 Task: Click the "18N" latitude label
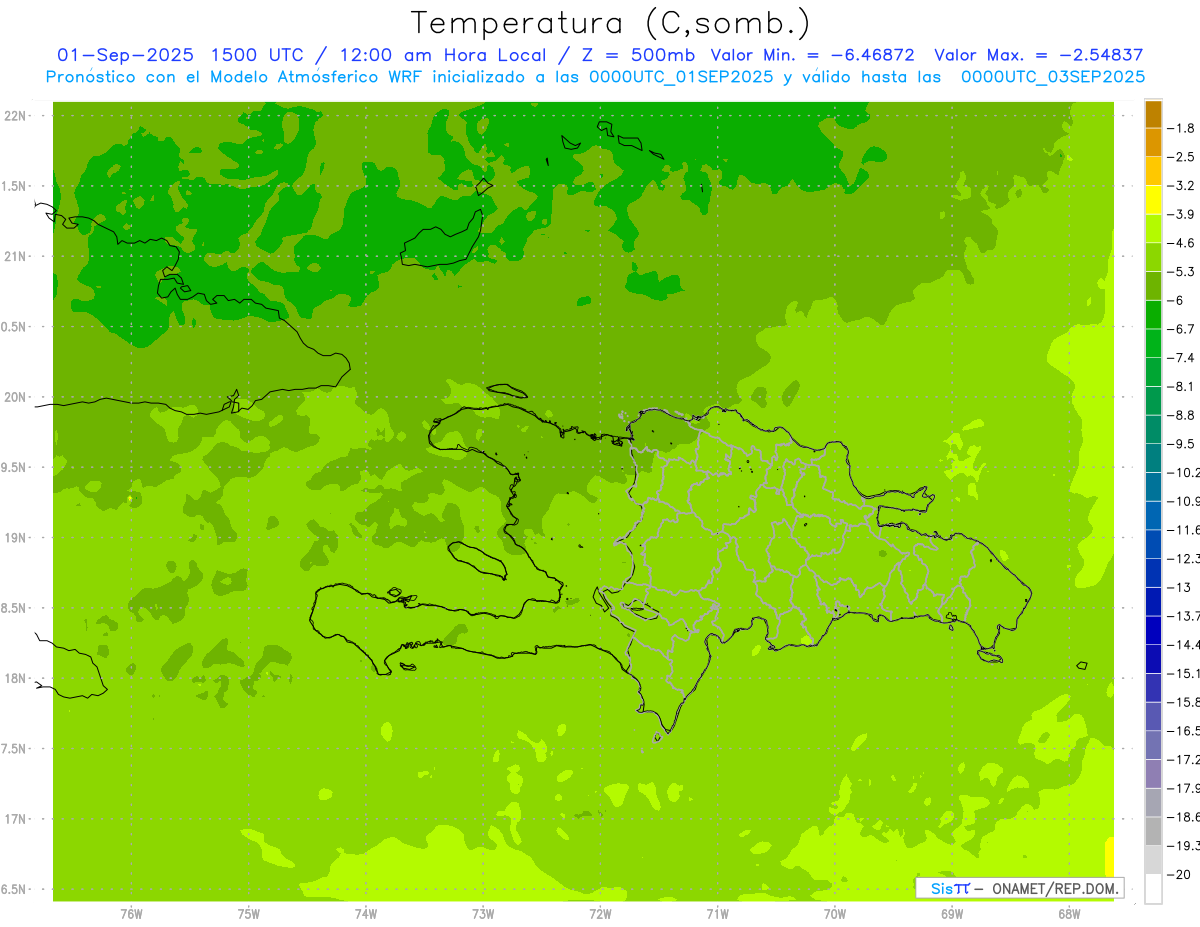pyautogui.click(x=15, y=678)
